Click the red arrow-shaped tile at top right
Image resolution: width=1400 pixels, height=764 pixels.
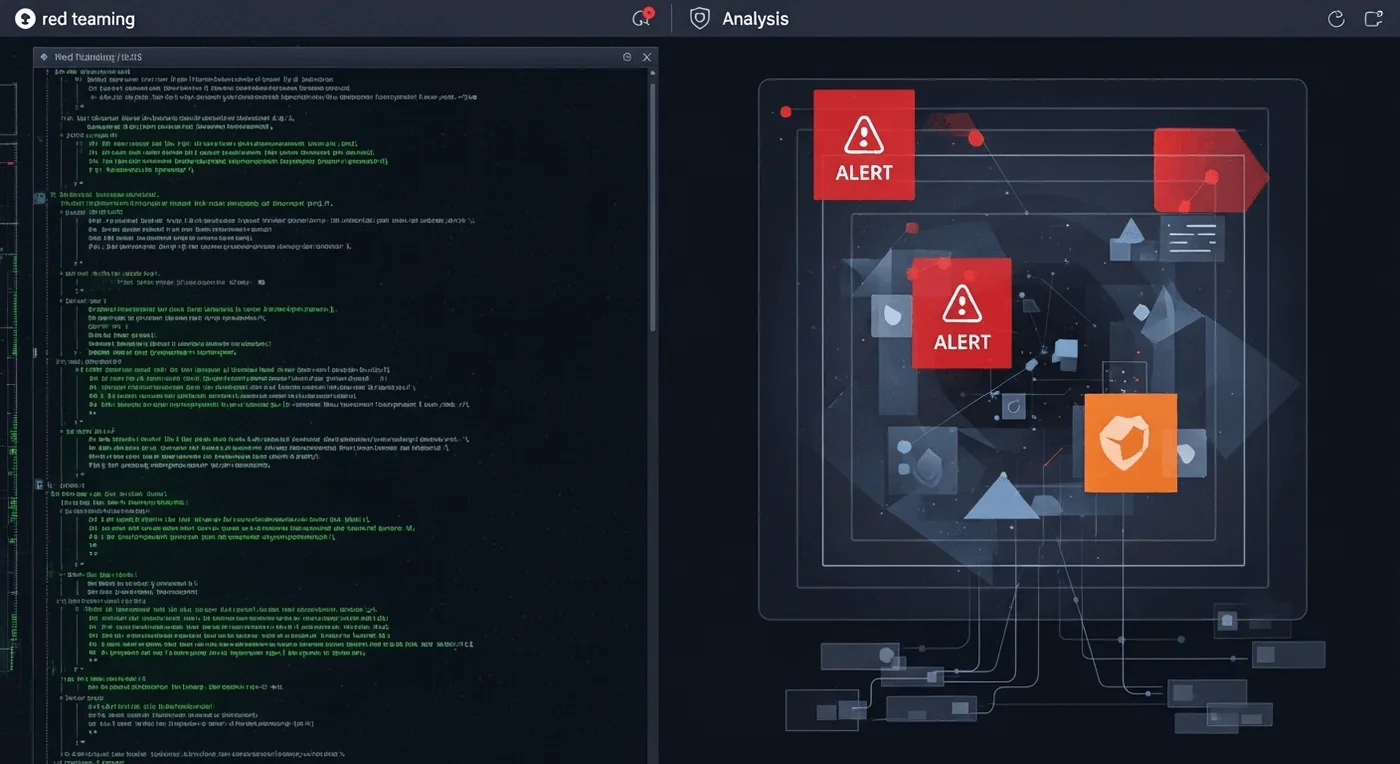pyautogui.click(x=1210, y=170)
